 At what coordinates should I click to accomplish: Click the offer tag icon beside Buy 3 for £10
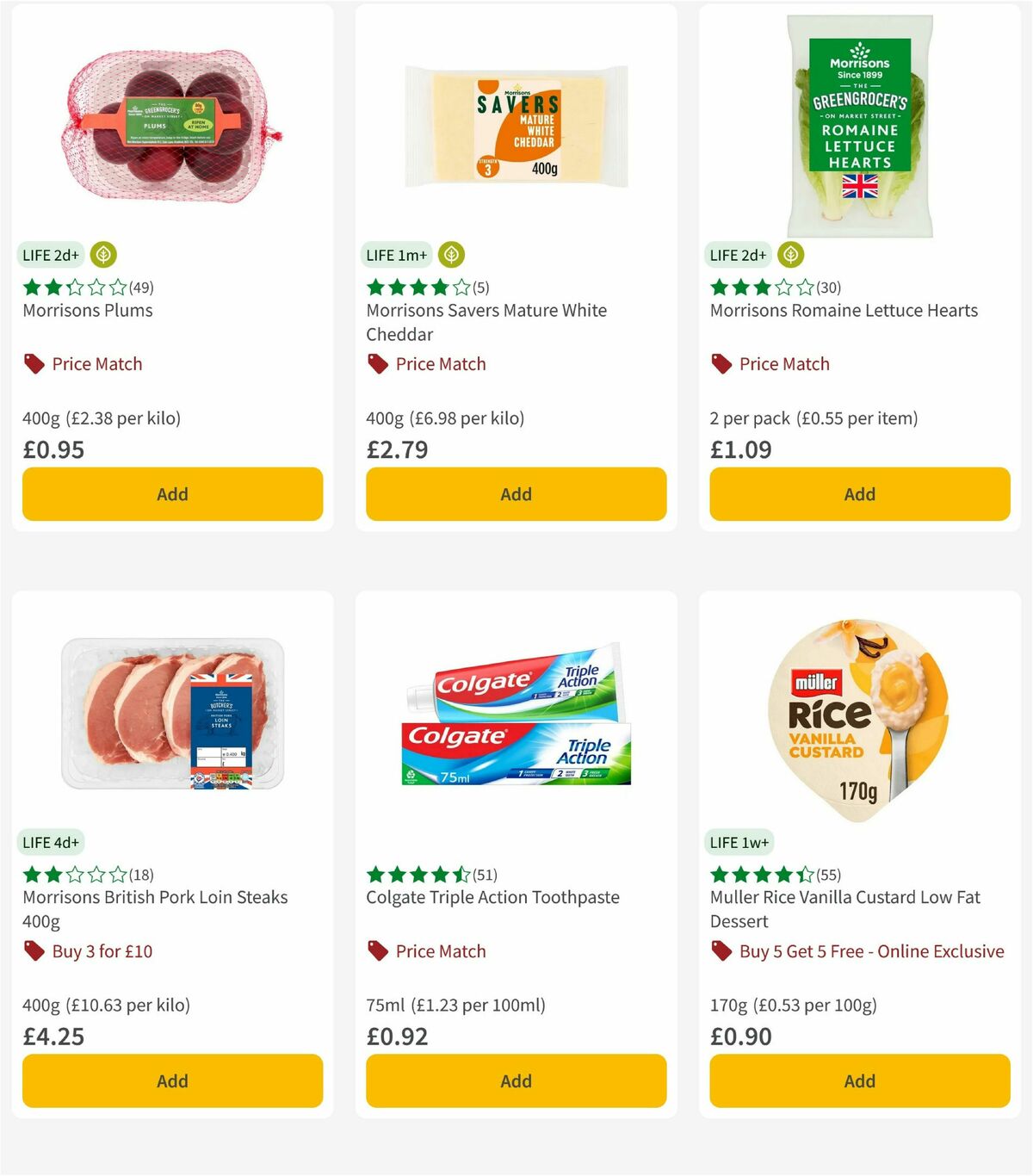34,951
